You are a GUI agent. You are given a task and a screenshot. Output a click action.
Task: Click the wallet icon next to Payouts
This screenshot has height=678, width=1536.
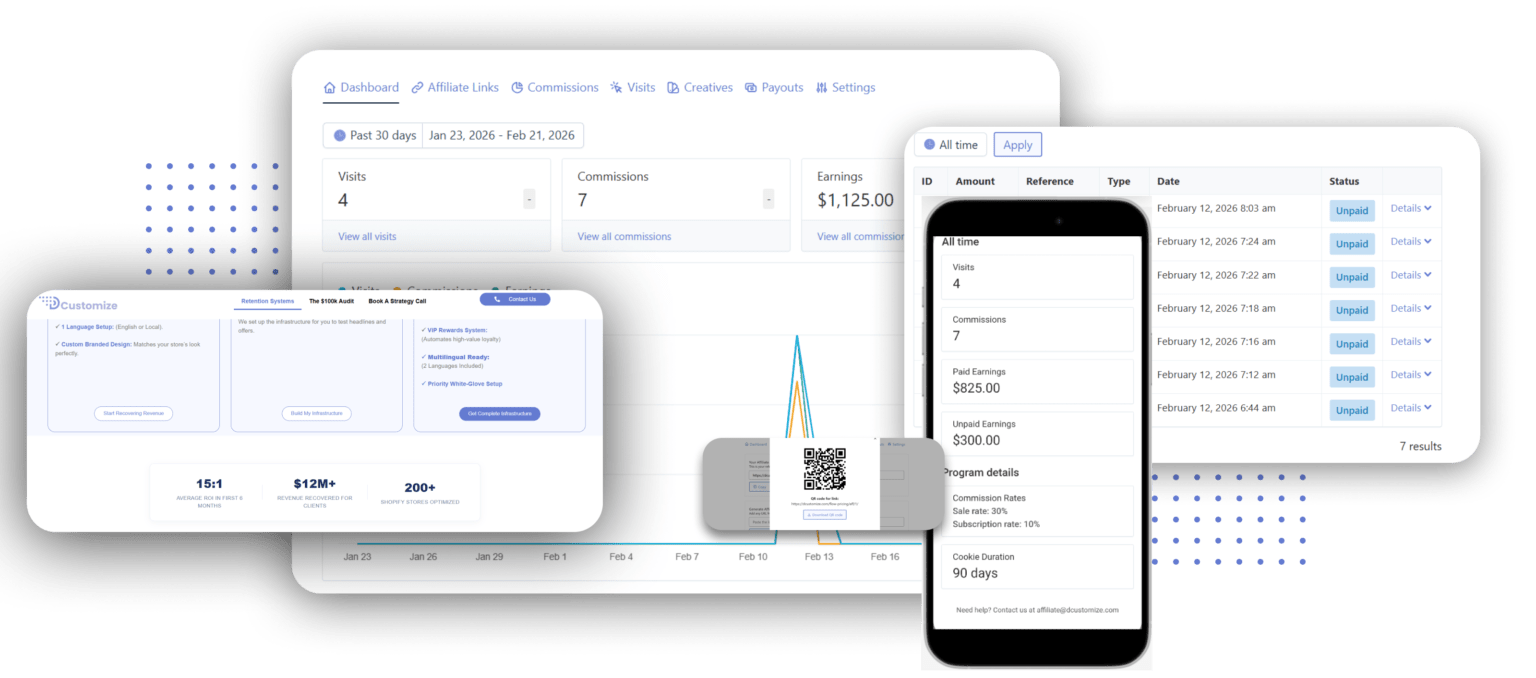751,87
